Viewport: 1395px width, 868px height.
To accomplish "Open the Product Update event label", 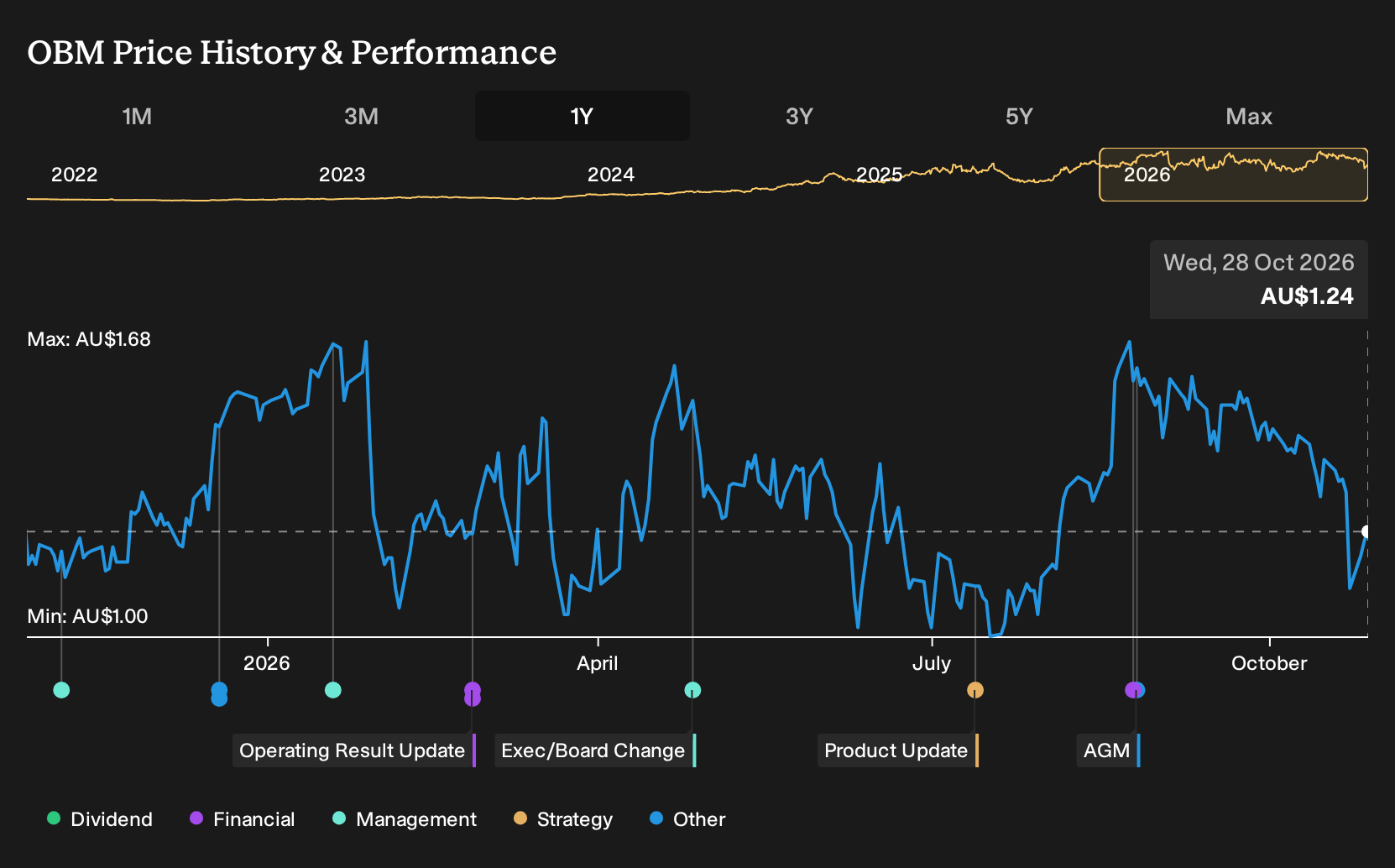I will (898, 750).
